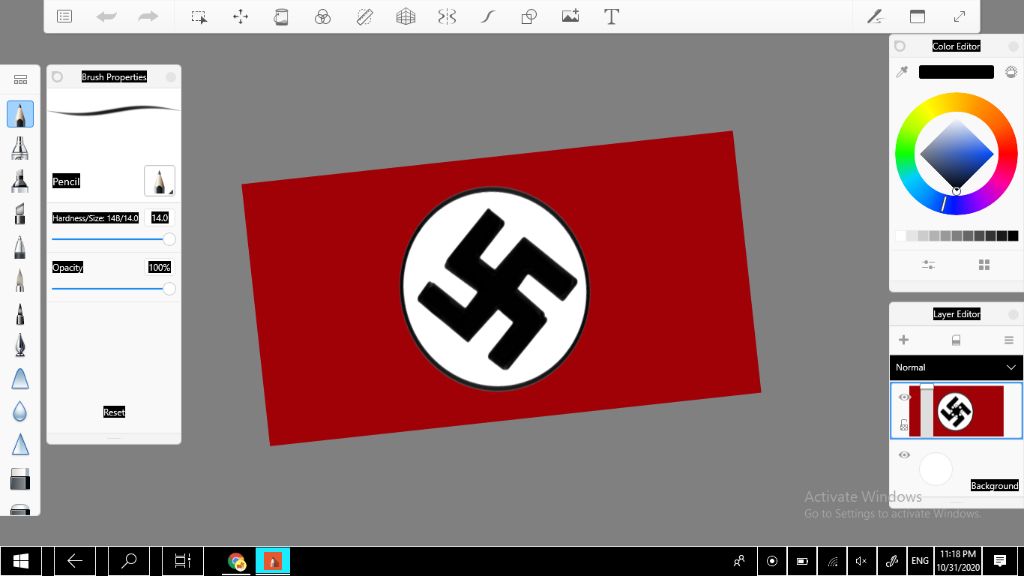The width and height of the screenshot is (1024, 576).
Task: Open the three-circles color adjustment tool
Action: (323, 16)
